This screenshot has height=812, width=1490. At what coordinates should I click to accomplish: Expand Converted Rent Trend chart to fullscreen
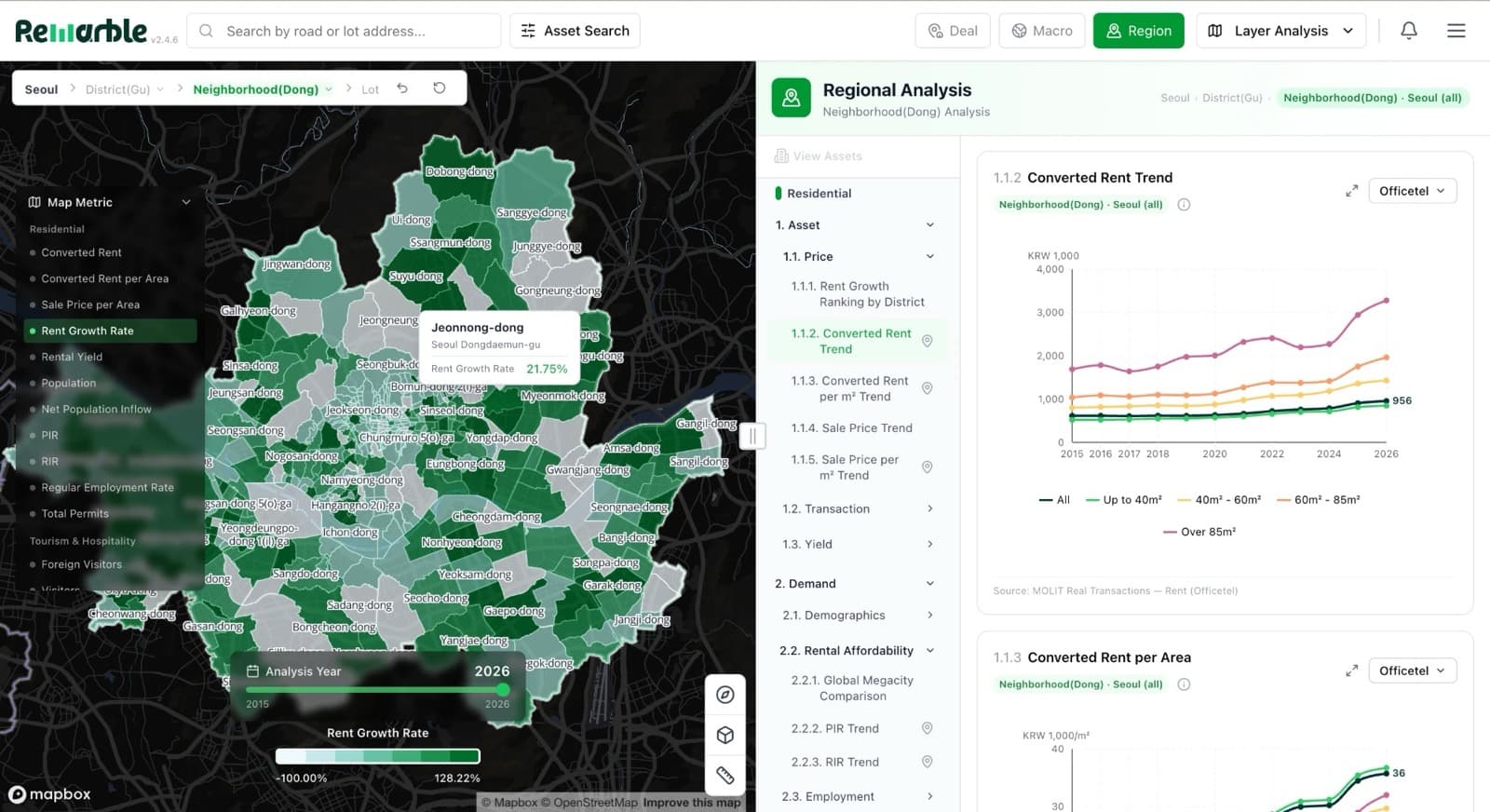click(x=1351, y=191)
